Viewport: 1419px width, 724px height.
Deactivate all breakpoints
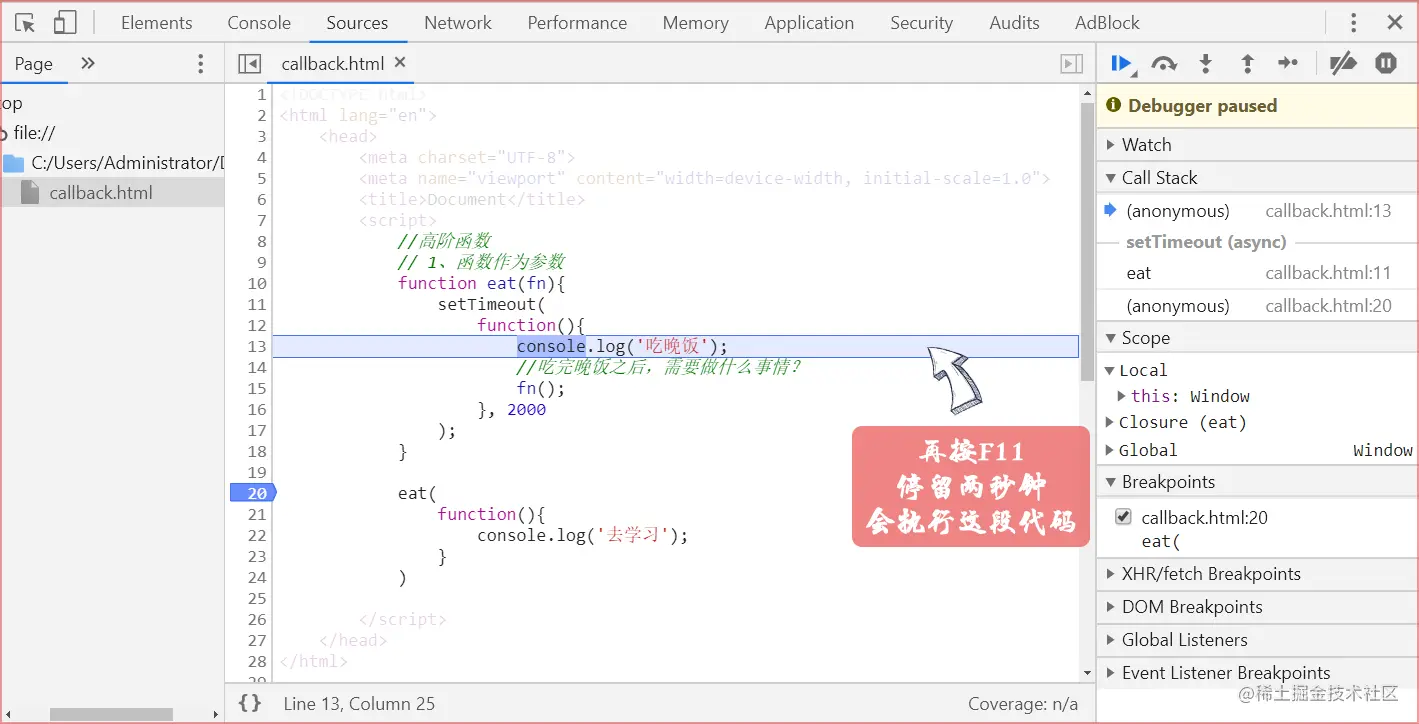1343,62
